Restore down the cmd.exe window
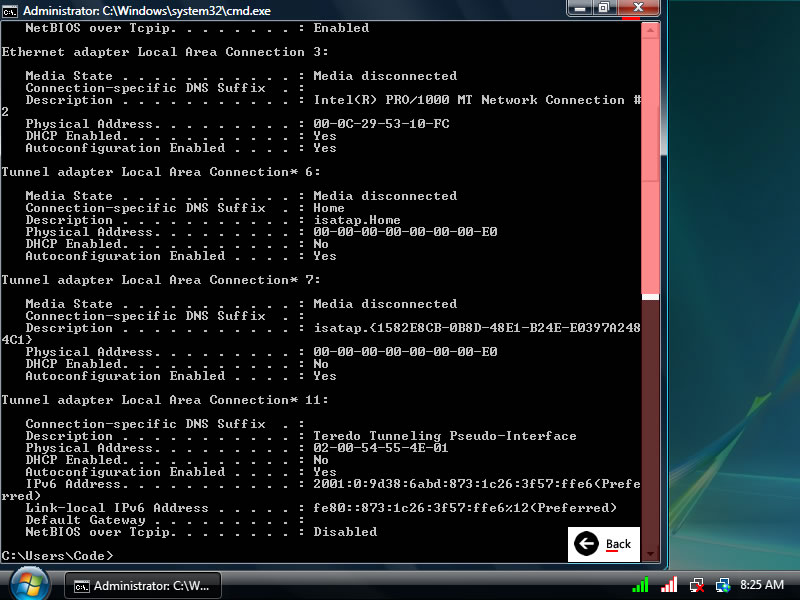This screenshot has height=600, width=800. click(x=605, y=8)
